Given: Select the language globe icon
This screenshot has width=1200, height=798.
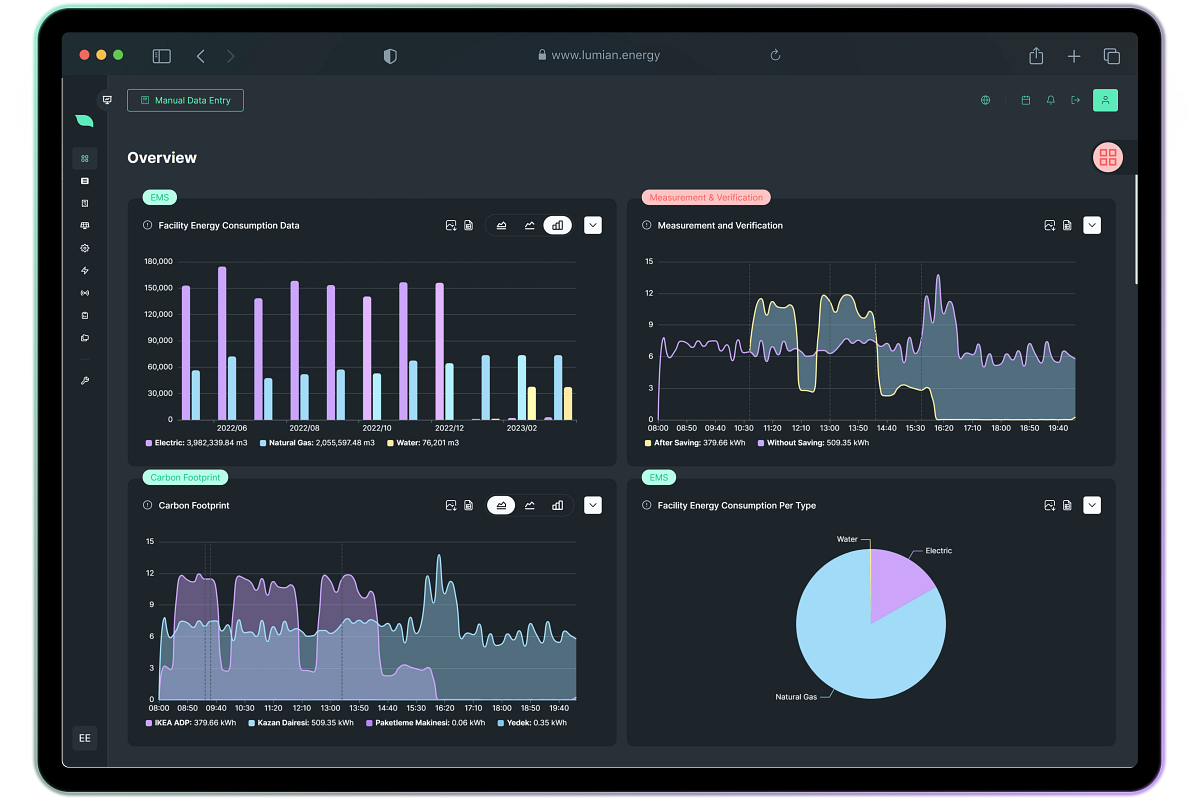Looking at the screenshot, I should (985, 100).
